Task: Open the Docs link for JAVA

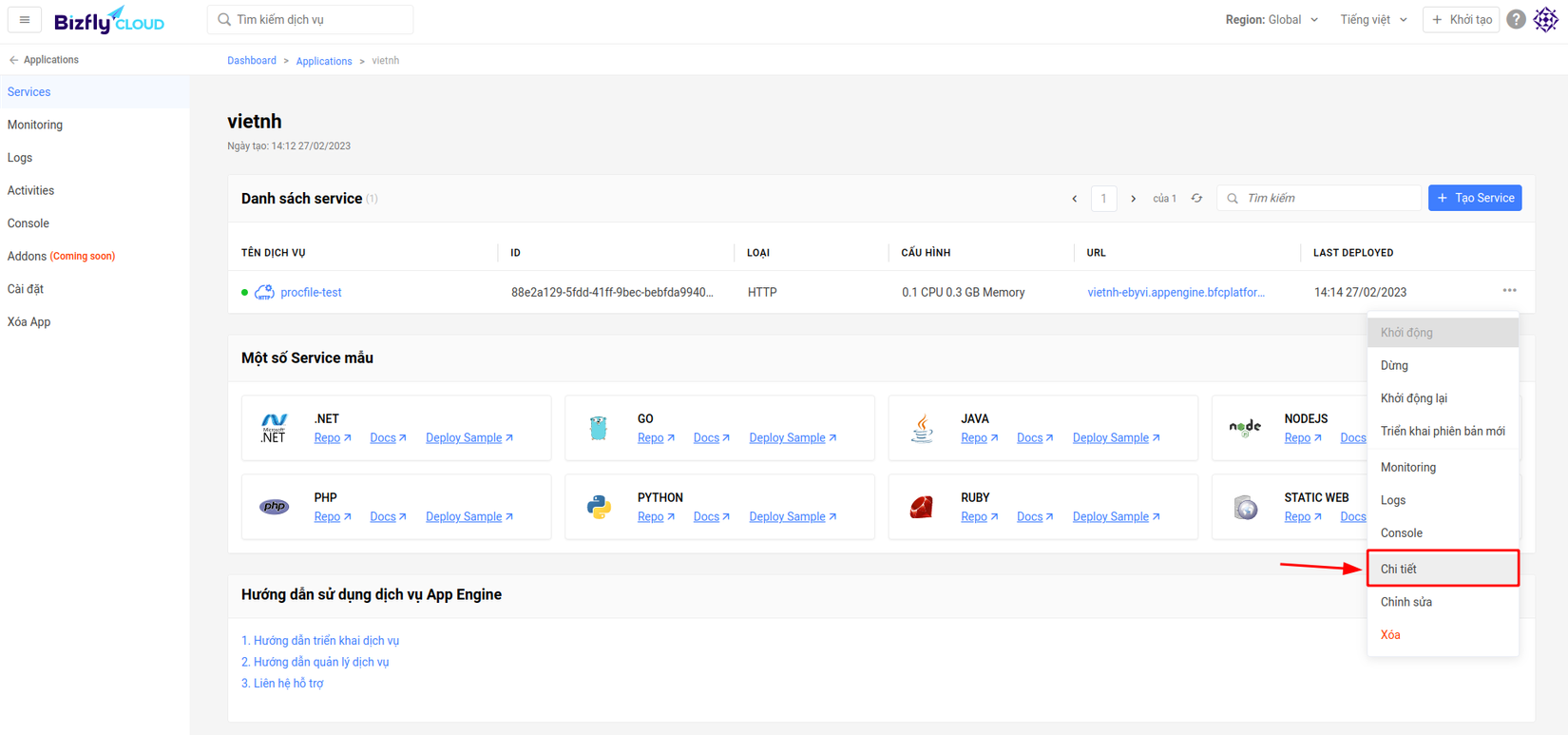Action: coord(1035,437)
